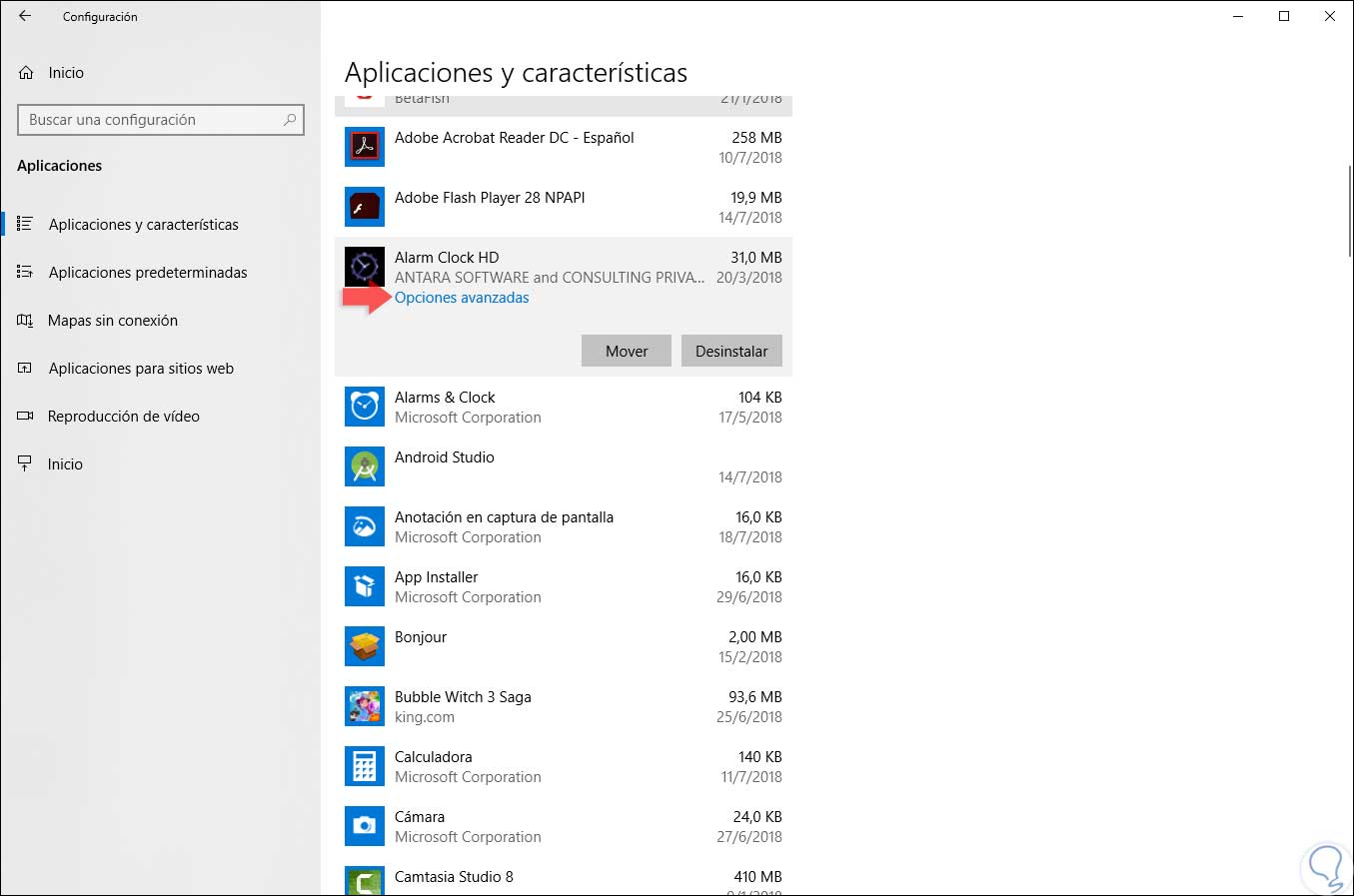
Task: Open Mapas sin conexión section
Action: (162, 320)
